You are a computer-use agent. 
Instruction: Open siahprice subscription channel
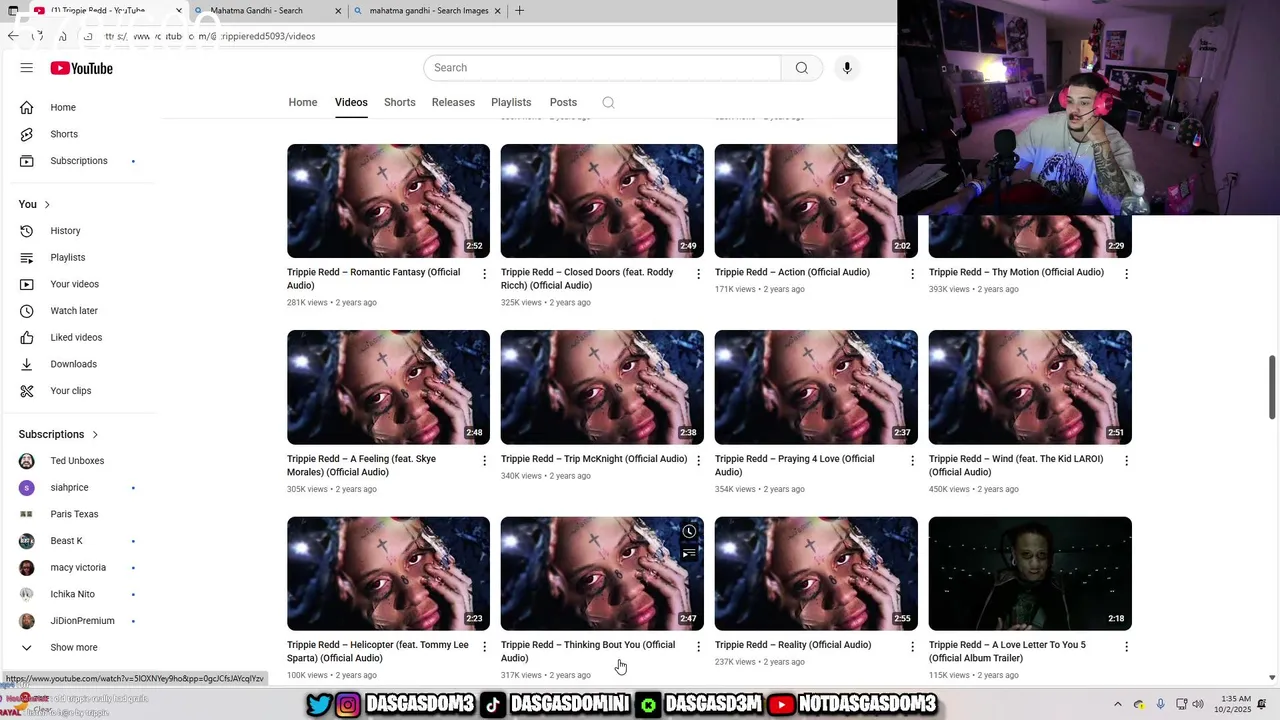(80, 488)
